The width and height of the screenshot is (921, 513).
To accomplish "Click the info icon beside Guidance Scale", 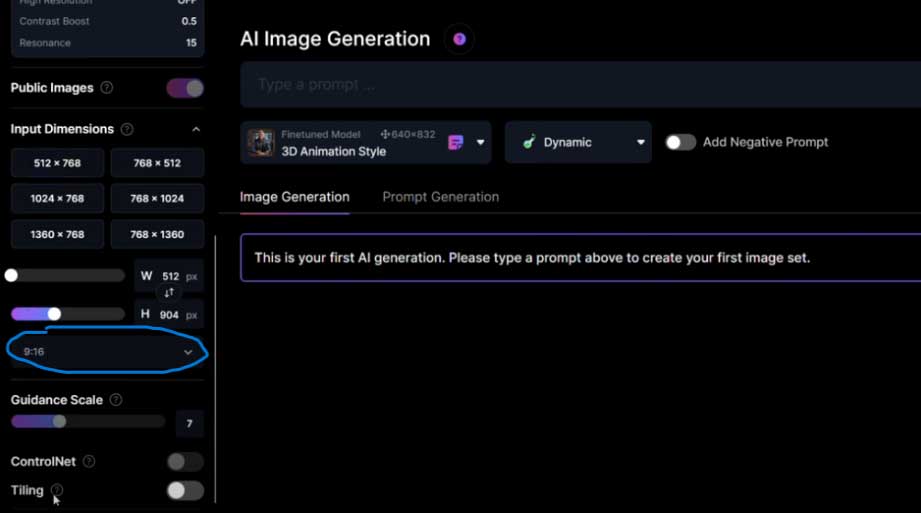I will coord(116,400).
